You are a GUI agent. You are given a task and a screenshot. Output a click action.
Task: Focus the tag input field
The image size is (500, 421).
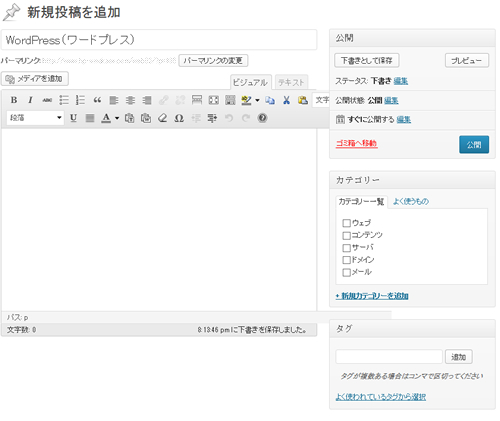(389, 357)
